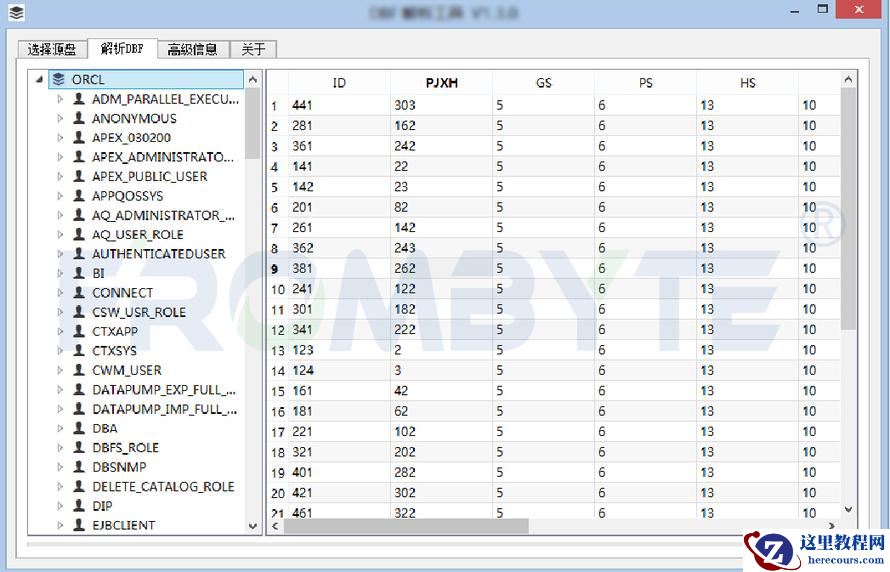Select PJXH cell 22 in row 4
Viewport: 890px width, 572px height.
(442, 167)
